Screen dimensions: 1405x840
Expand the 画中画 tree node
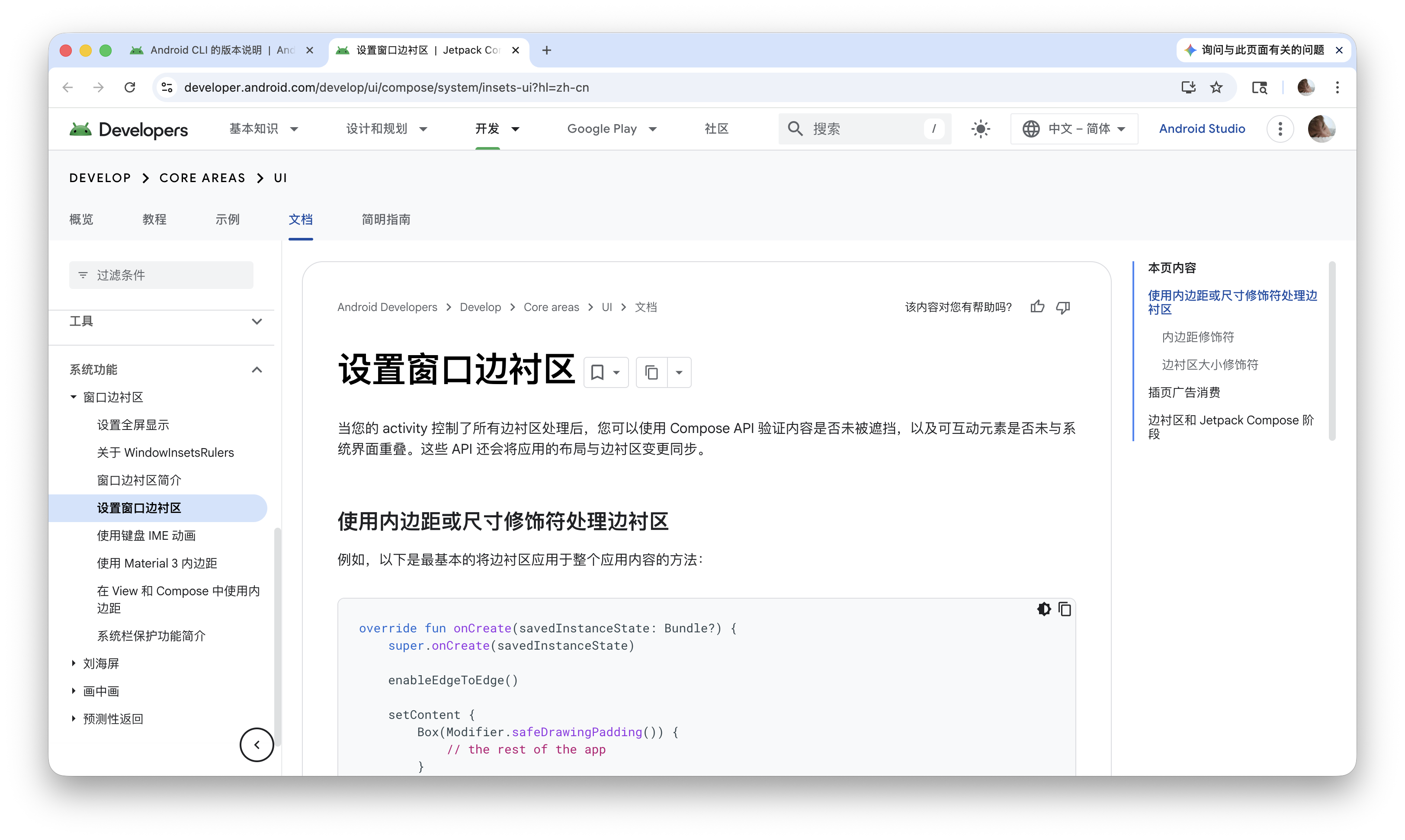point(73,691)
